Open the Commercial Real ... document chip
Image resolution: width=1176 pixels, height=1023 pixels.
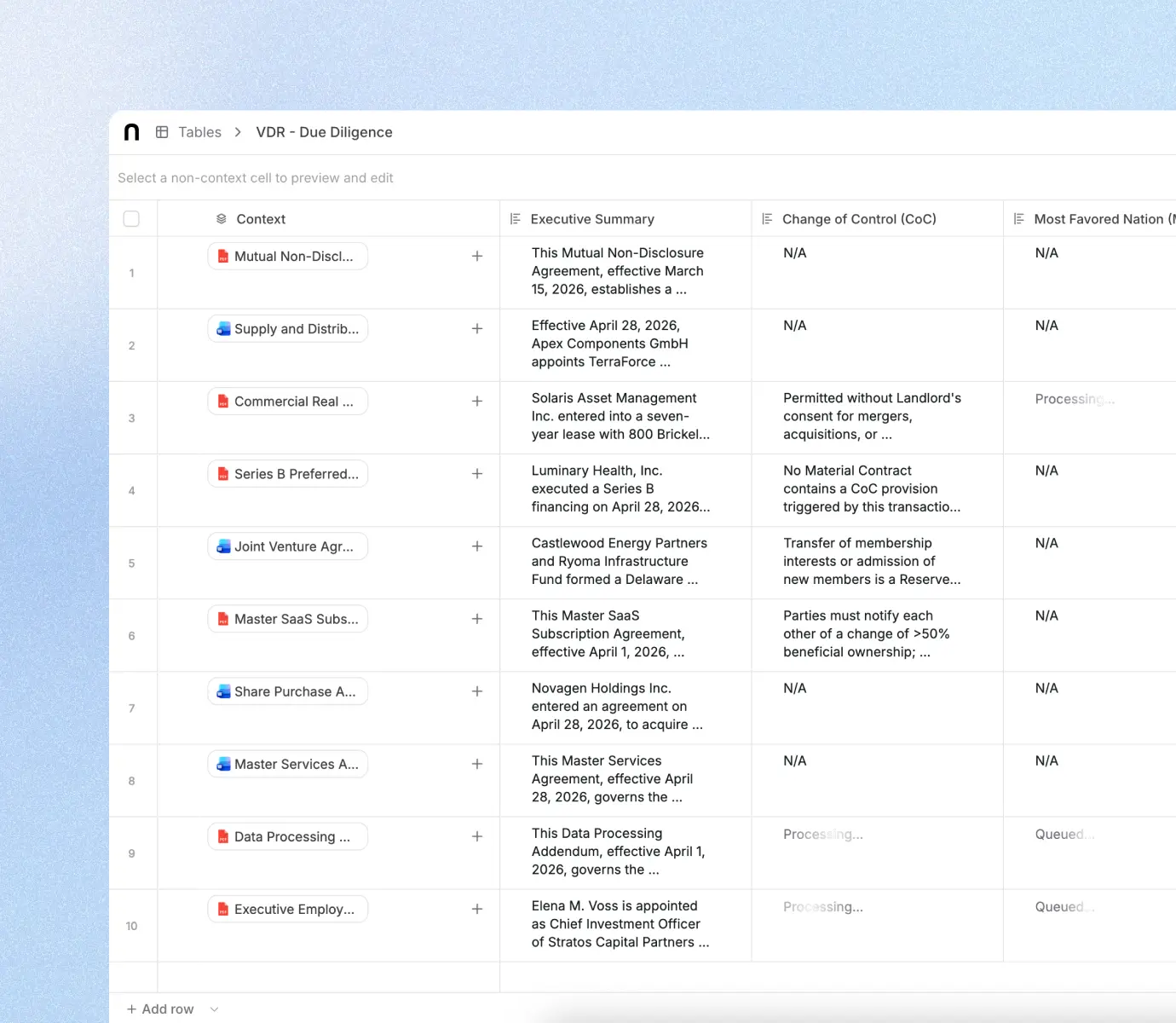pos(288,402)
